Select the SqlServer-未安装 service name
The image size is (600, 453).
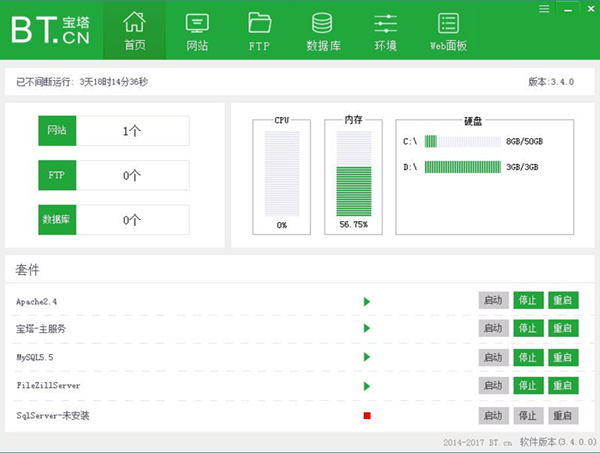point(53,416)
